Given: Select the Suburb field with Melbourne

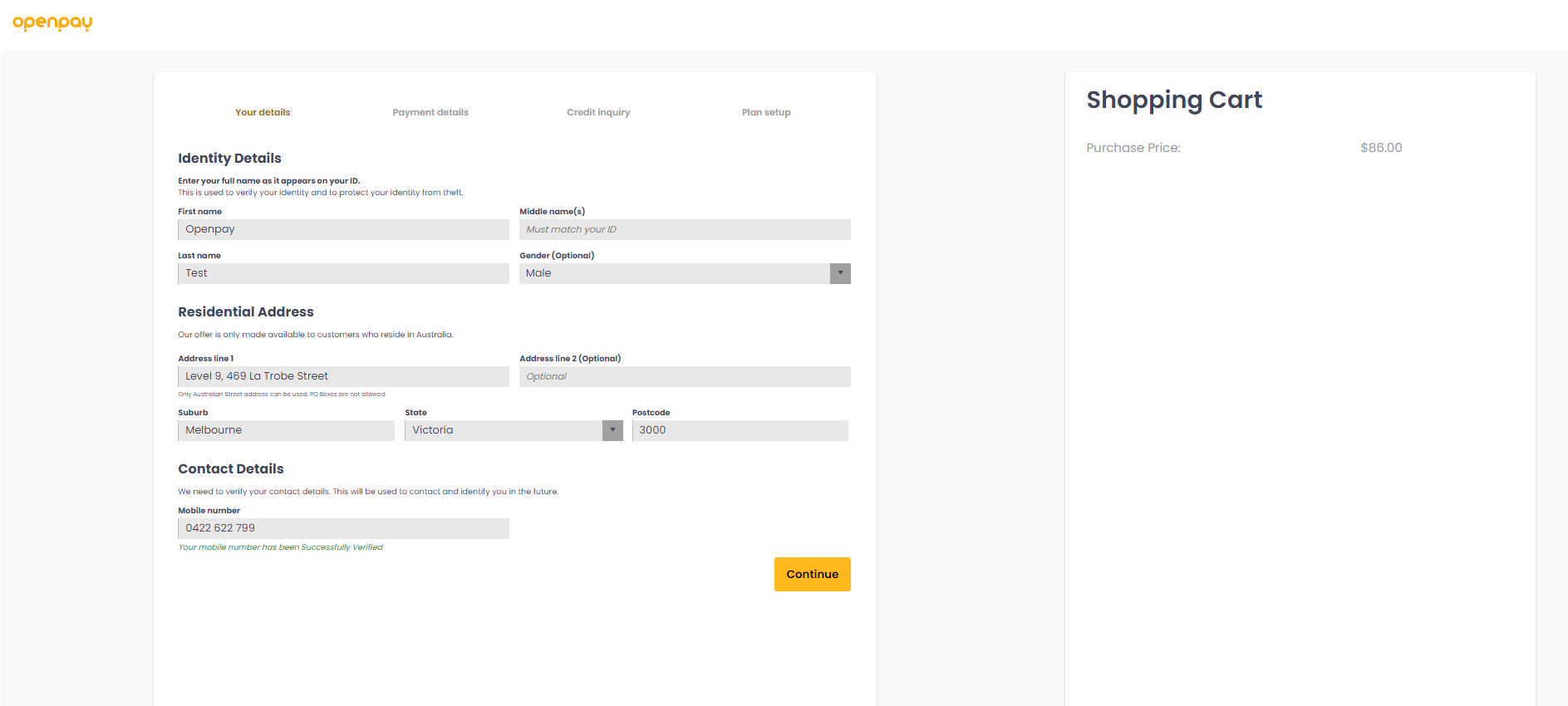Looking at the screenshot, I should tap(286, 430).
